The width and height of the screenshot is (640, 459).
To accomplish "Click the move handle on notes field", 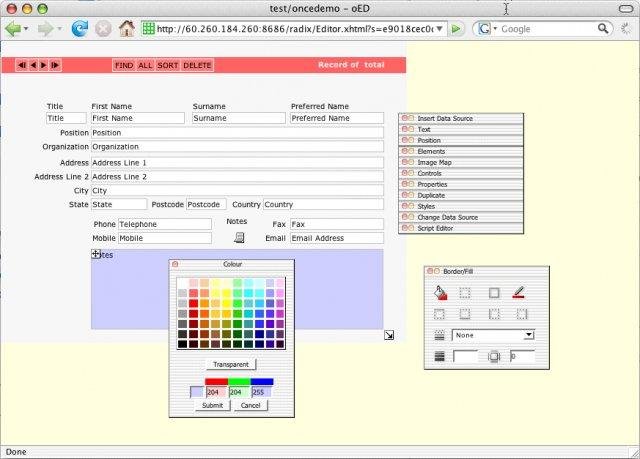I will click(96, 254).
